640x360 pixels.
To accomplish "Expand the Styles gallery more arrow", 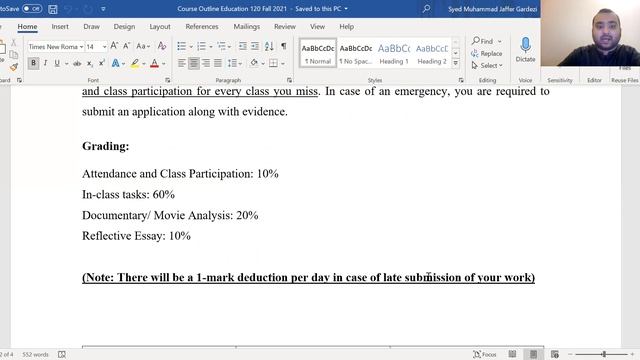I will point(456,63).
